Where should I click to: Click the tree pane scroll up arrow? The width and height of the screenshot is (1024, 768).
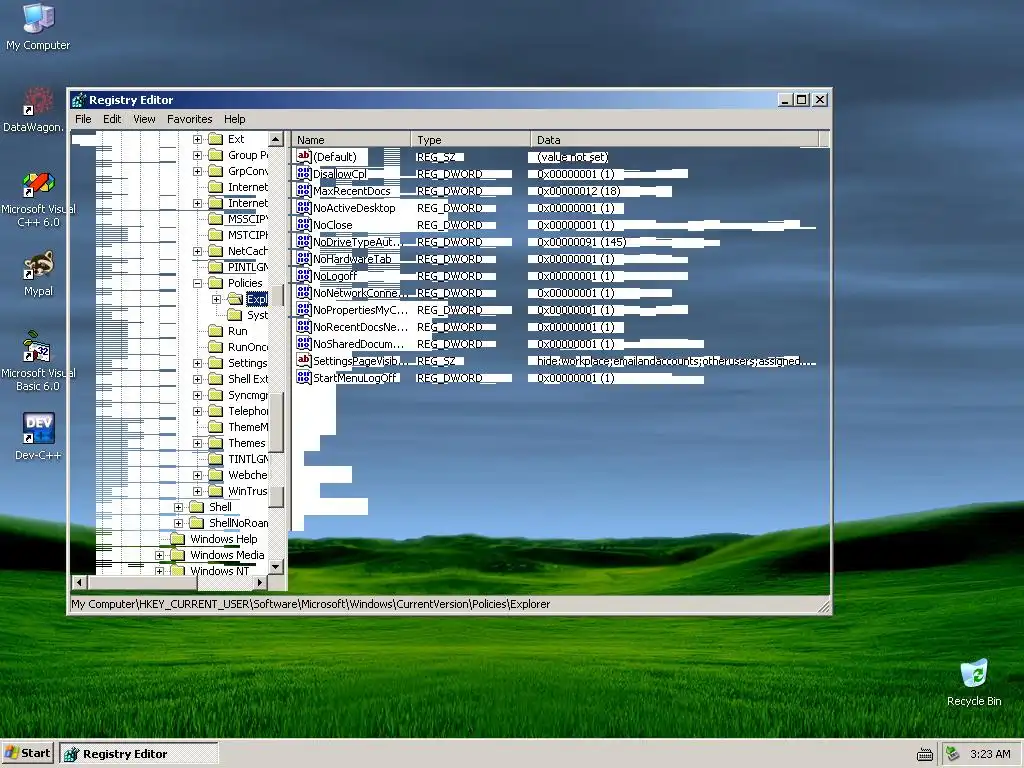click(x=276, y=139)
